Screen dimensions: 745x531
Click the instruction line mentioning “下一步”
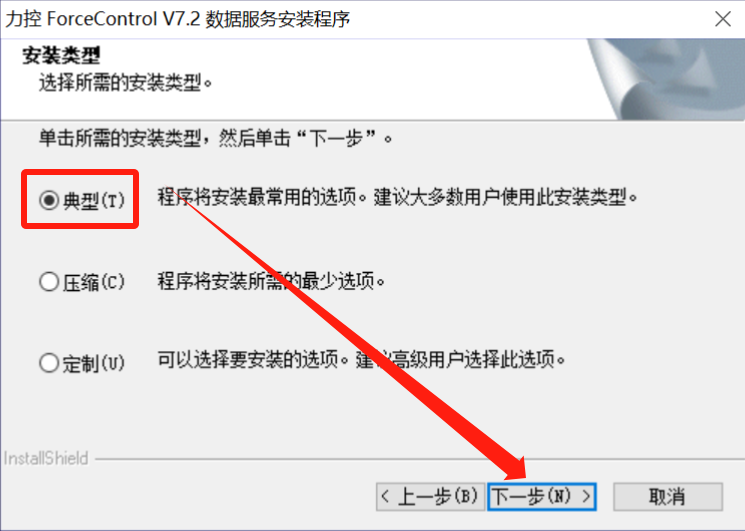[x=215, y=138]
